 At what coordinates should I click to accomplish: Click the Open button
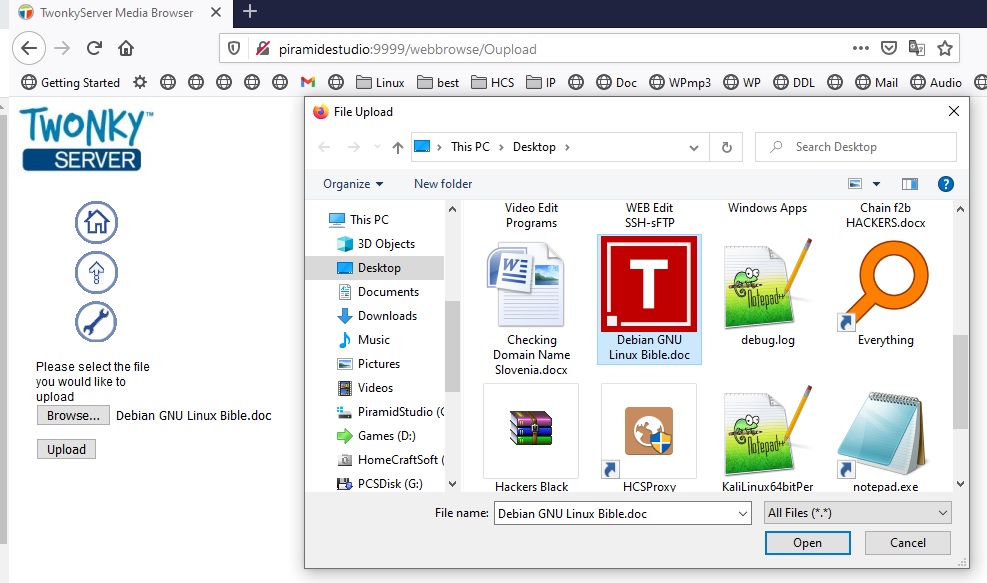[808, 543]
